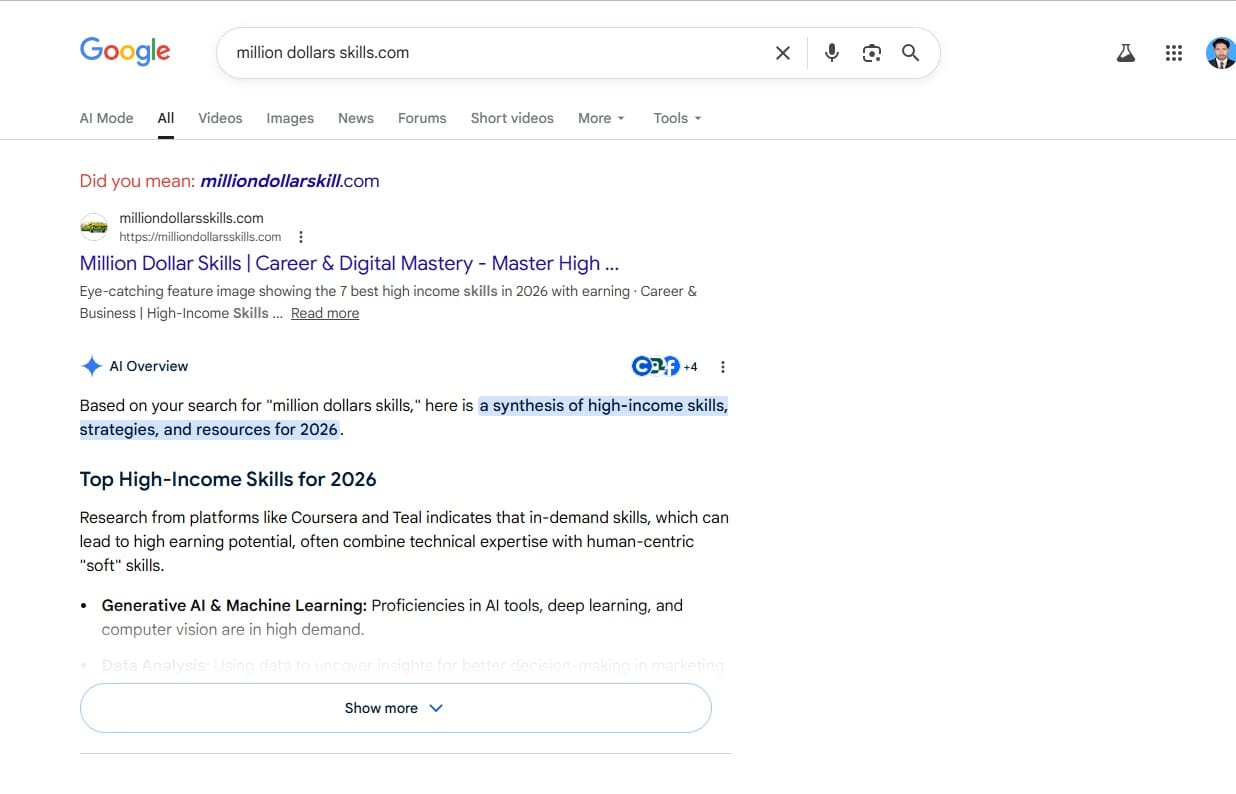Screen dimensions: 1236x794
Task: Click the Google logo
Action: pyautogui.click(x=125, y=51)
